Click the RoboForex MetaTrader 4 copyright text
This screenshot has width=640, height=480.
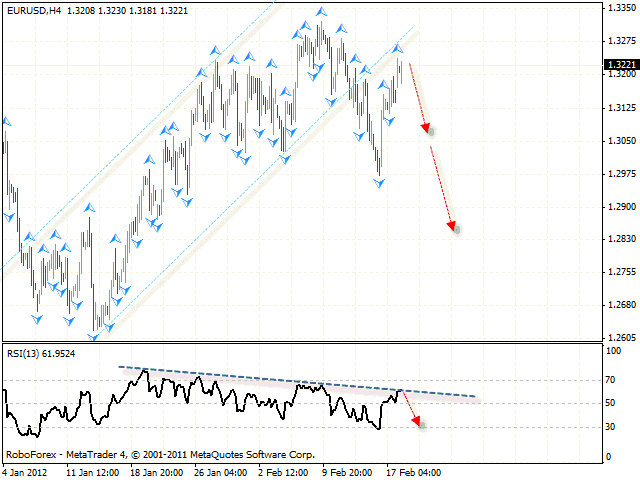coord(160,453)
